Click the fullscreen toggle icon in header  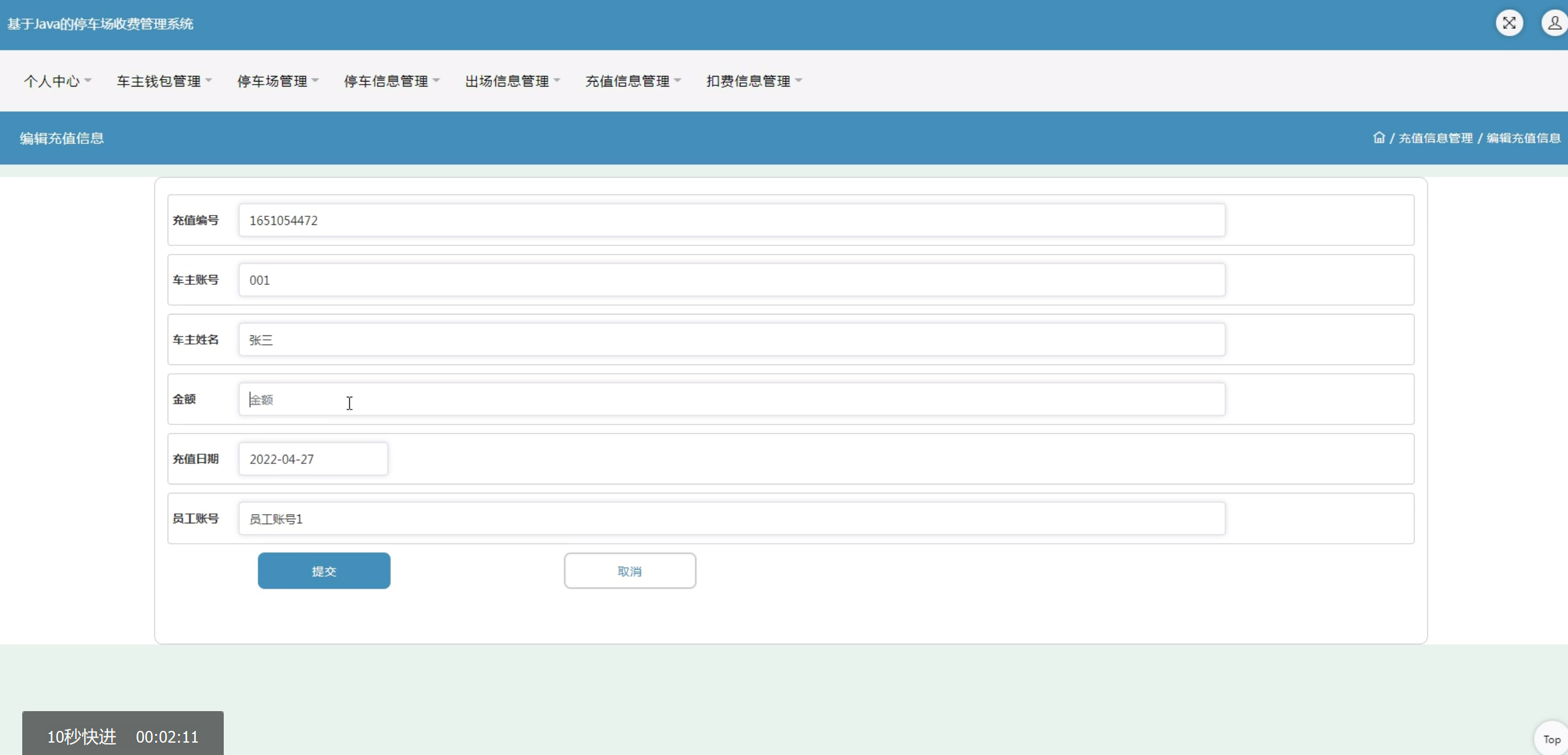pos(1509,23)
